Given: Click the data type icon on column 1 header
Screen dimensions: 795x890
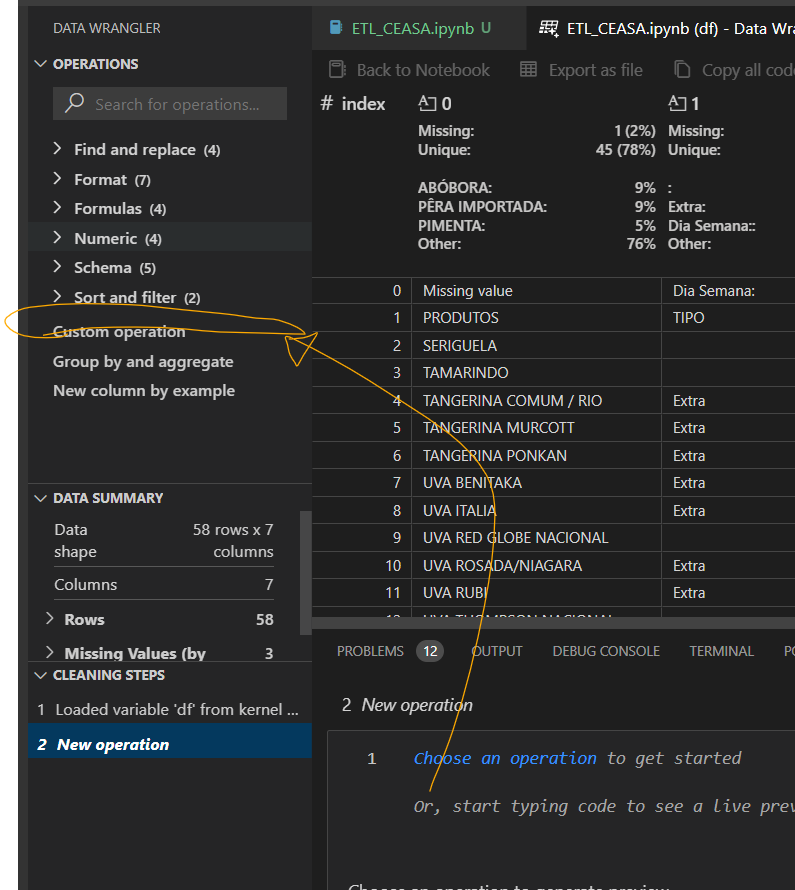Looking at the screenshot, I should pyautogui.click(x=676, y=102).
